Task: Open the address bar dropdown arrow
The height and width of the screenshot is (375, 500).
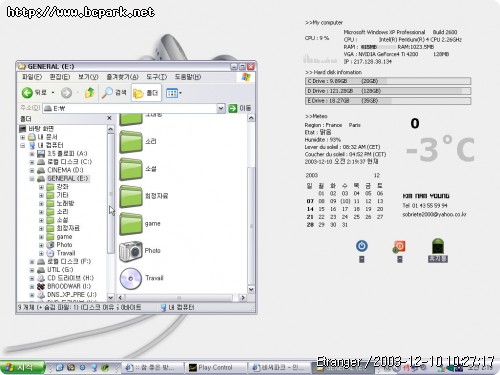Action: (221, 108)
